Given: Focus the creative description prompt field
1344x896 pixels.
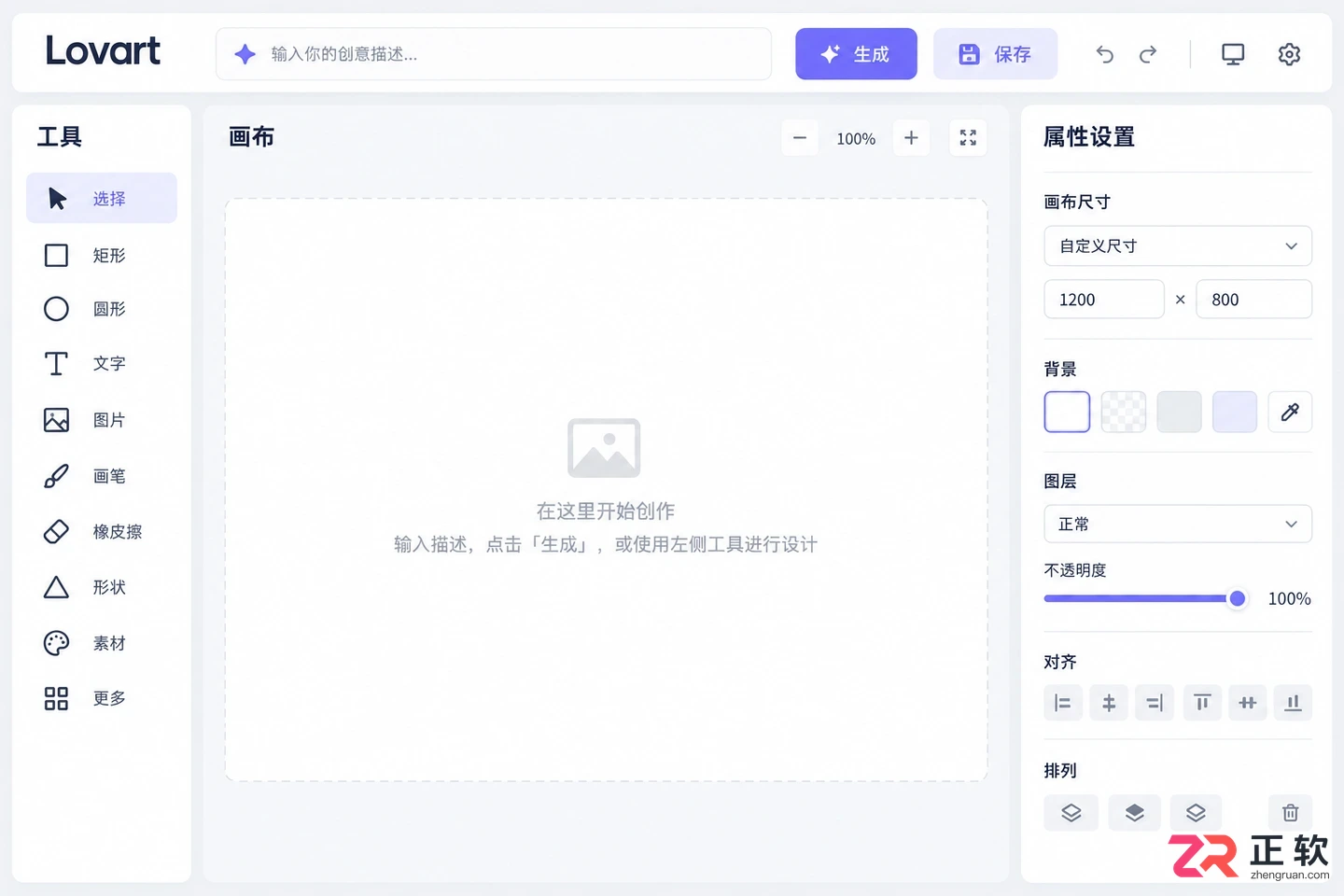Looking at the screenshot, I should pyautogui.click(x=494, y=54).
